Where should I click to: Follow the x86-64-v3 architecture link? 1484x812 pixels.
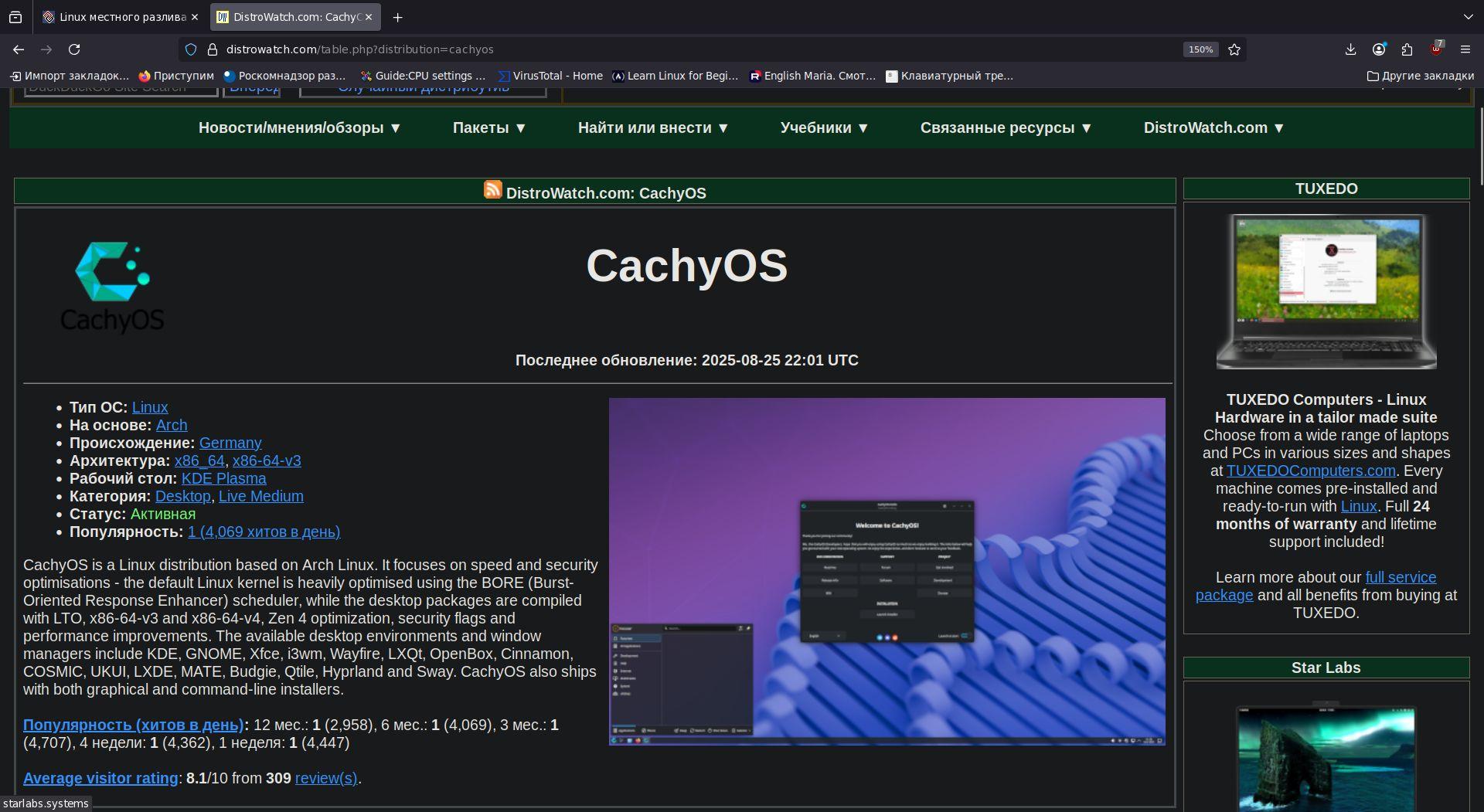coord(267,460)
